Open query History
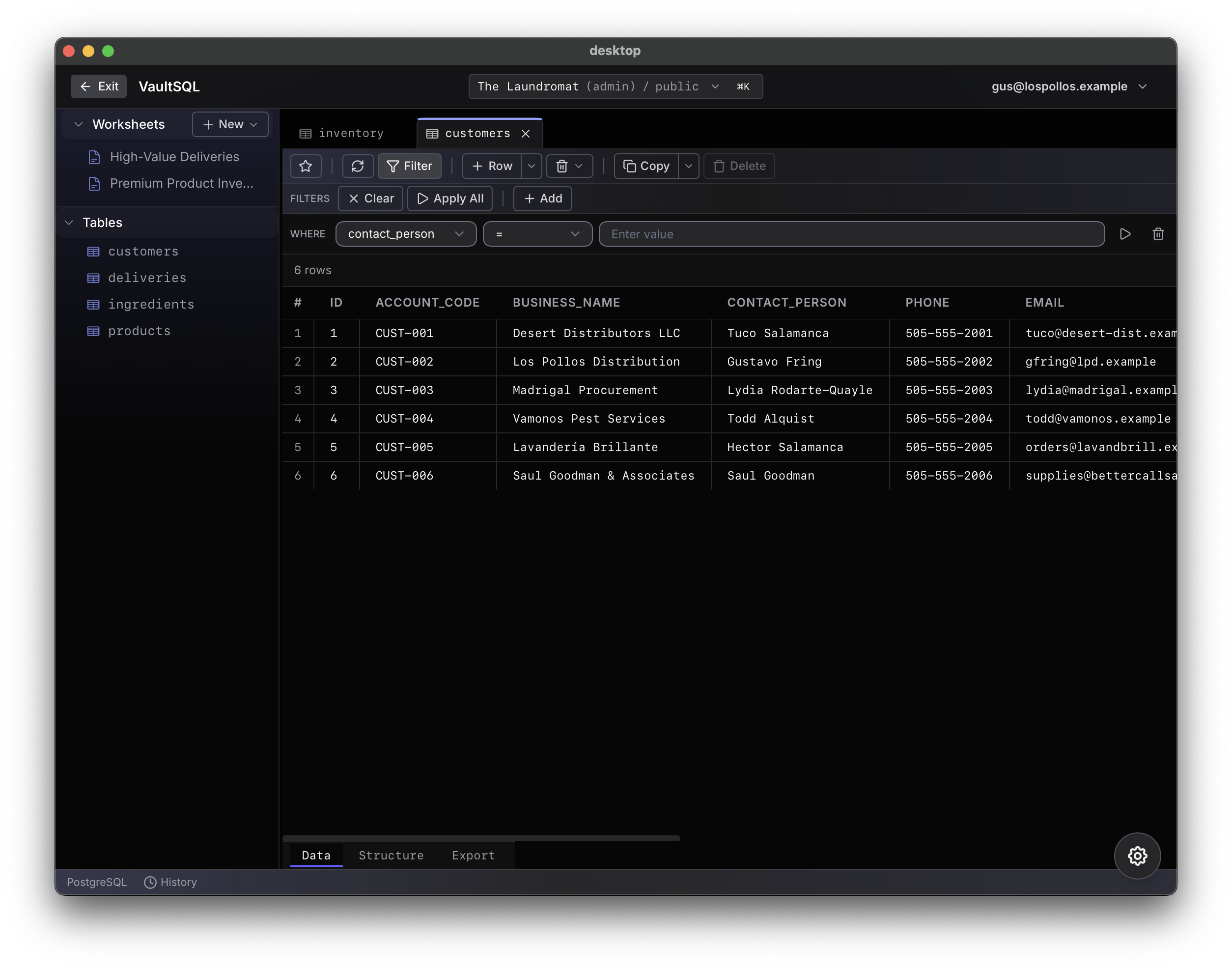The image size is (1232, 968). [x=170, y=882]
